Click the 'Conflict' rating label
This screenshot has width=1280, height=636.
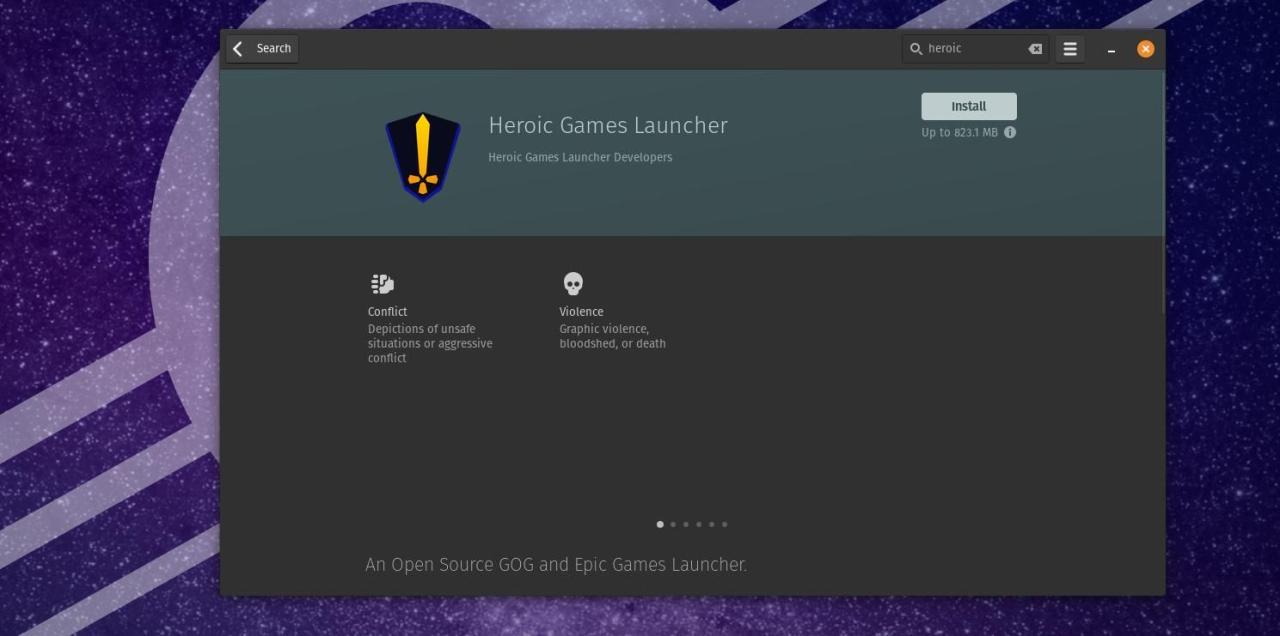(387, 311)
